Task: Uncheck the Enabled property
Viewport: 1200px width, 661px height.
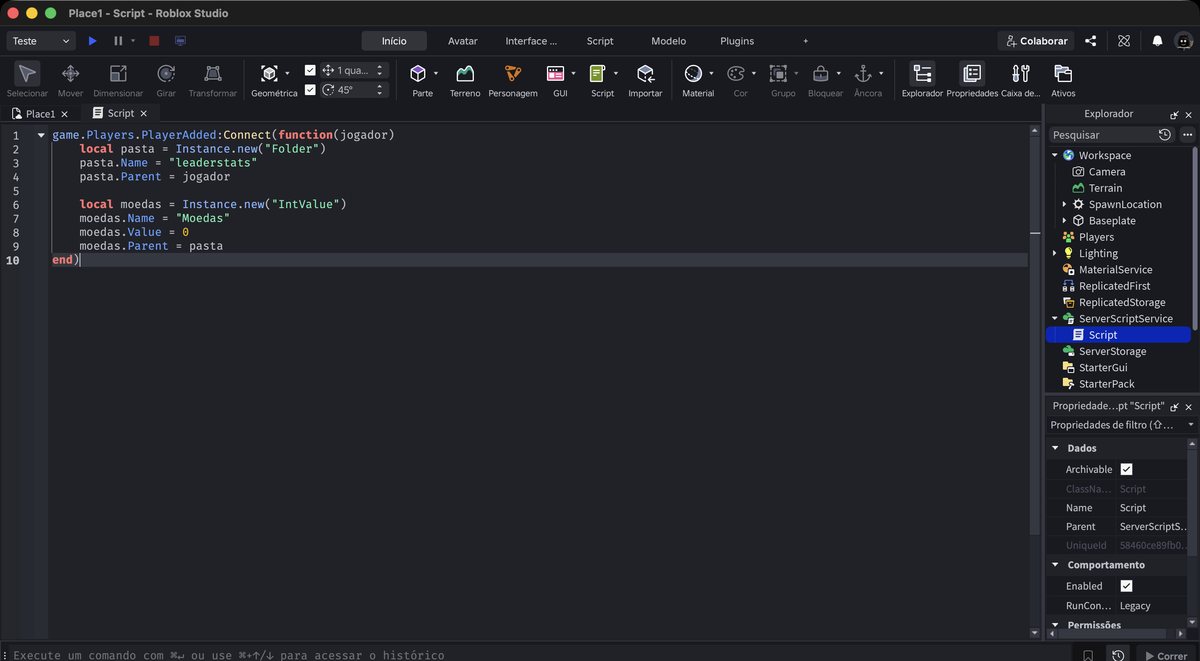Action: pyautogui.click(x=1126, y=586)
